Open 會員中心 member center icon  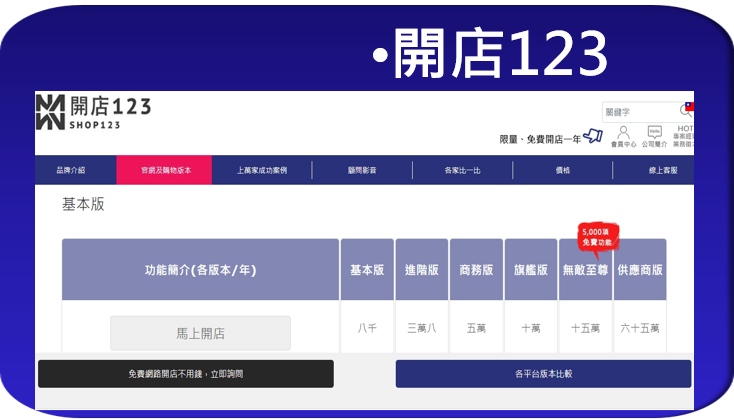coord(623,136)
